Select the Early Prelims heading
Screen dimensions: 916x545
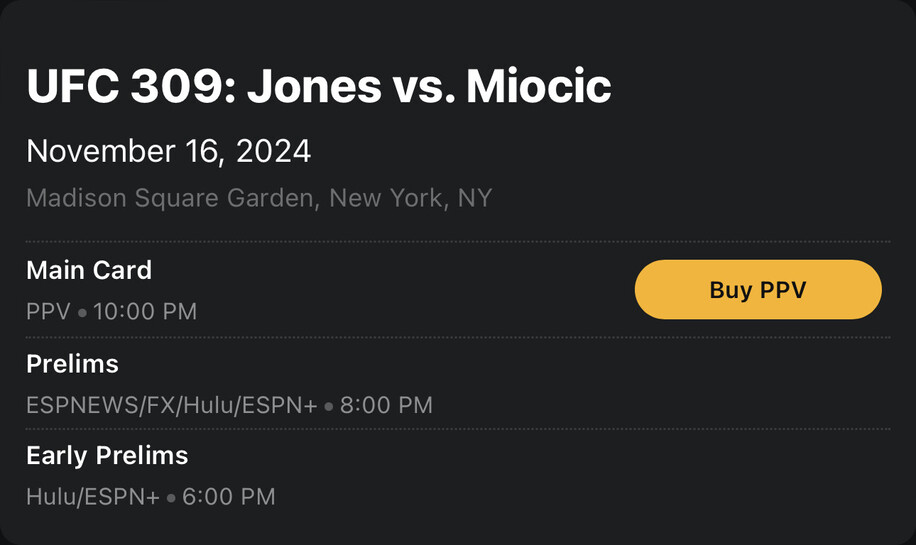pos(107,456)
